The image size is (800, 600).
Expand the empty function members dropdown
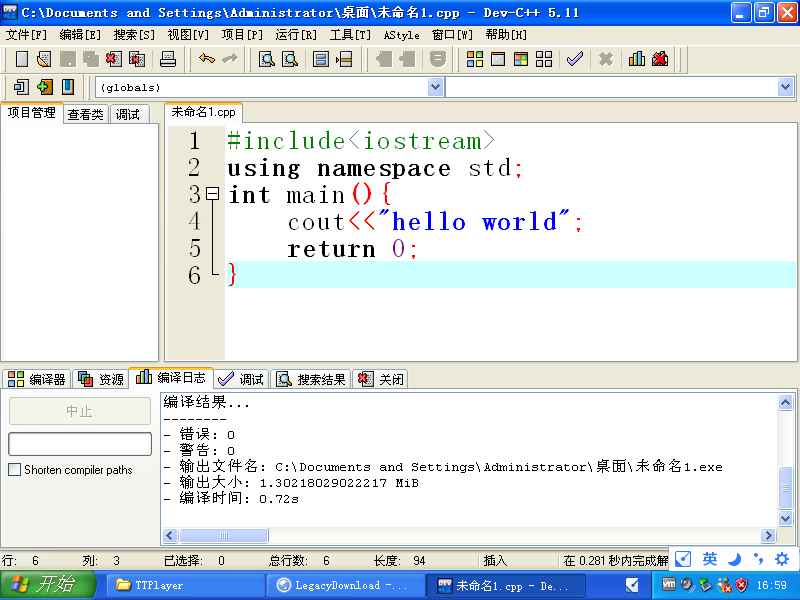(x=785, y=88)
